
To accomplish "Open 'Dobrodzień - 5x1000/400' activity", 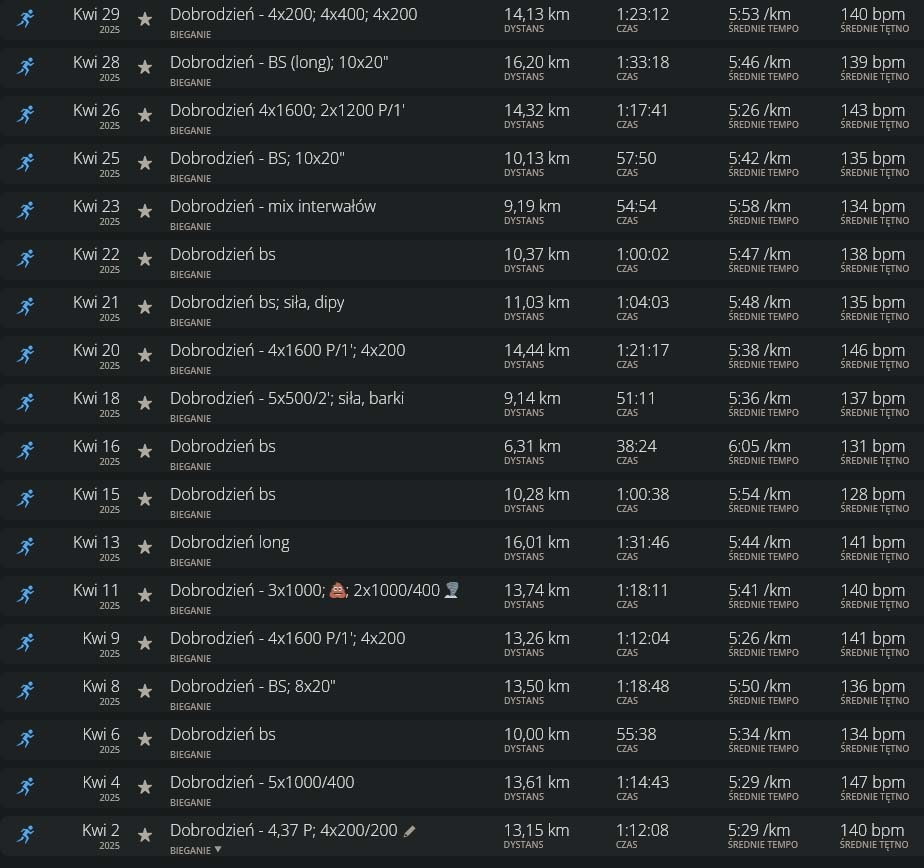I will (x=262, y=782).
